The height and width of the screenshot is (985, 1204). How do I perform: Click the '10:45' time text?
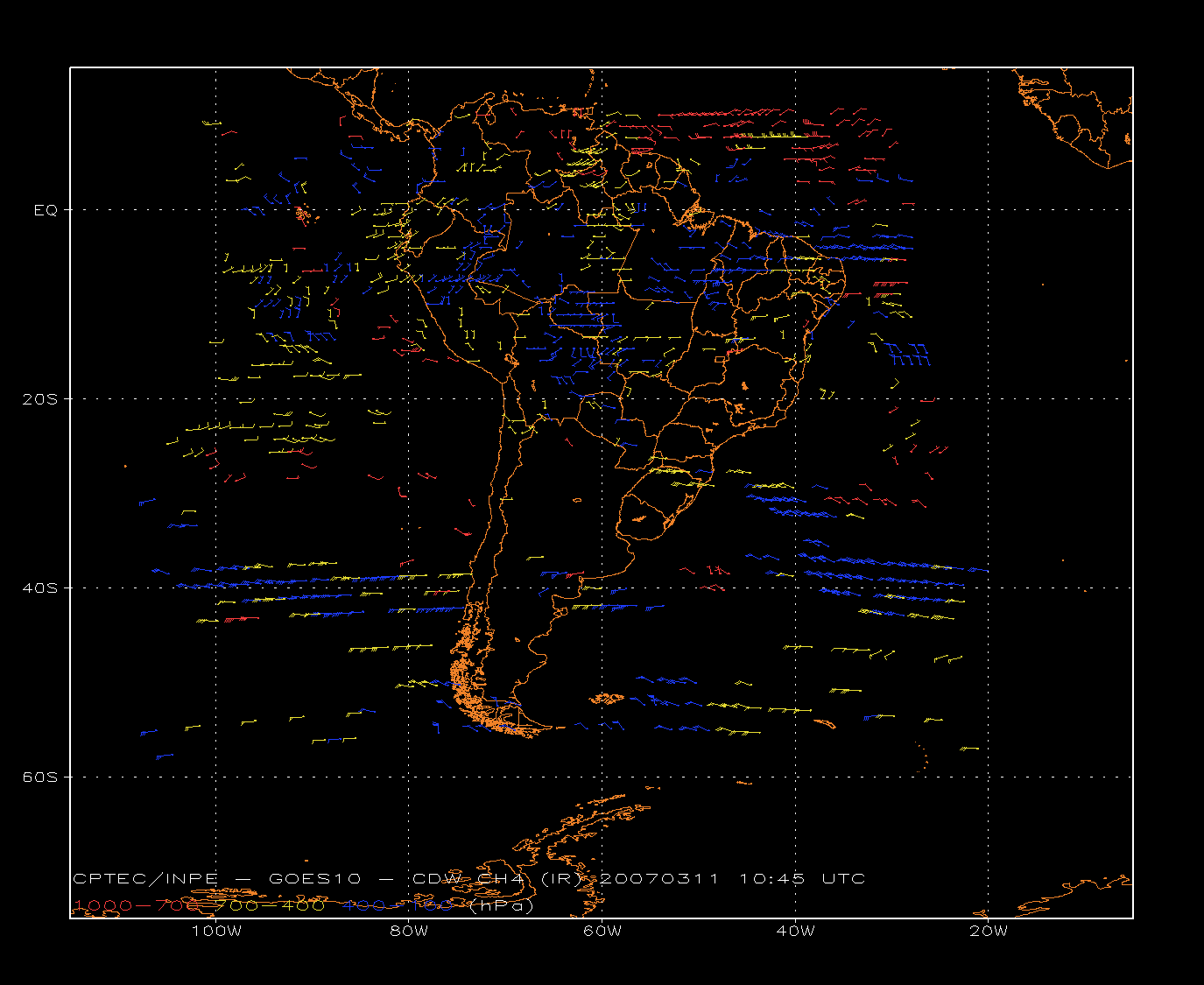point(772,879)
